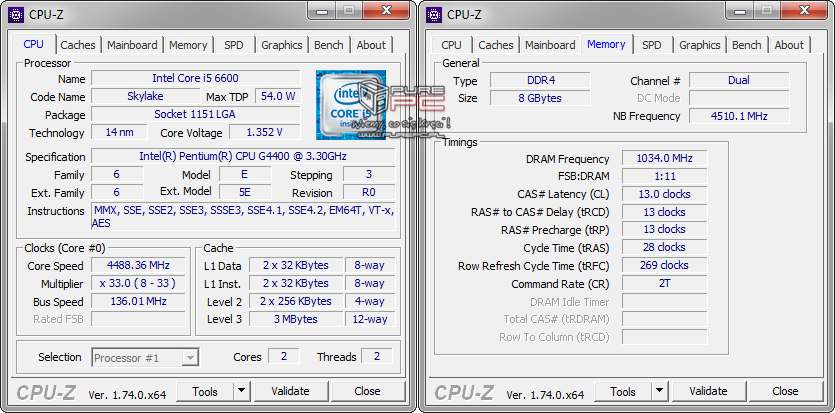The image size is (835, 413).
Task: Click the 'Pentium(R) CPU G4400' specification field
Action: point(243,156)
